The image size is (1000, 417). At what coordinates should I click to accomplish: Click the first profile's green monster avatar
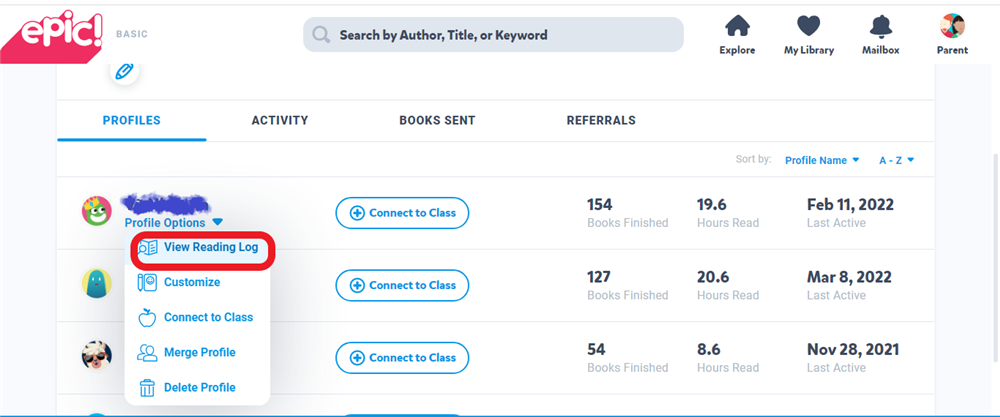tap(97, 211)
